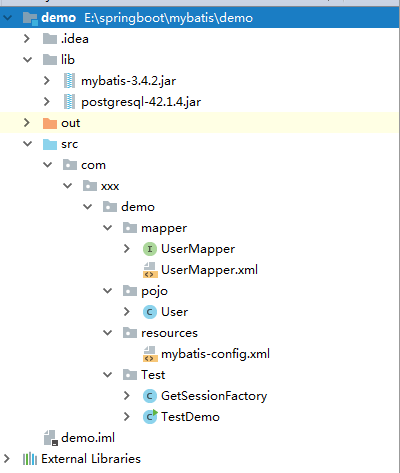Viewport: 400px width, 473px height.
Task: Select the 'postgresql-42.1.4.jar' label
Action: click(x=141, y=102)
